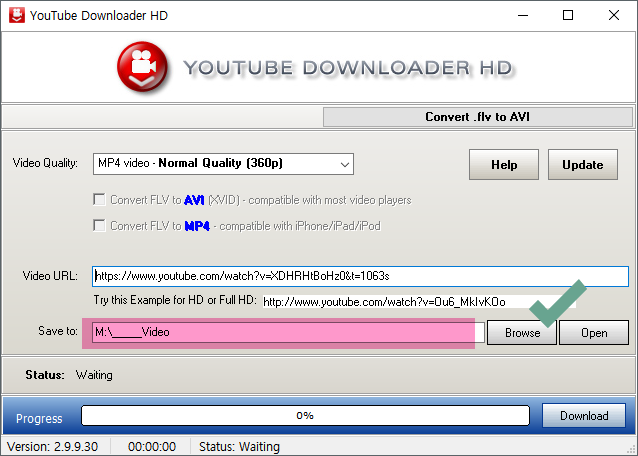Click the Waiting status above the progress bar
The width and height of the screenshot is (638, 456).
point(94,375)
